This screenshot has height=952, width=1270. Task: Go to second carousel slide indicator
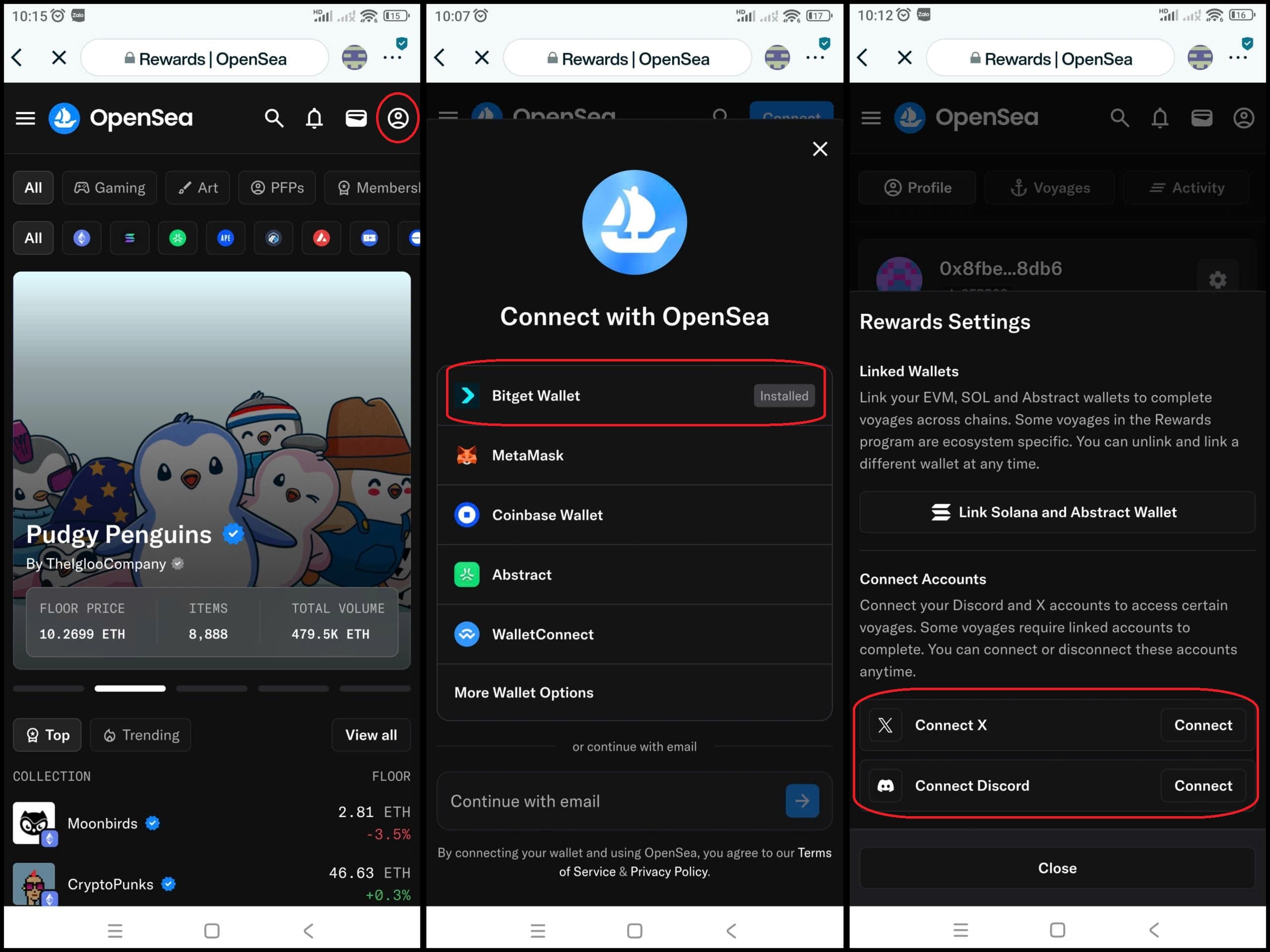tap(130, 689)
